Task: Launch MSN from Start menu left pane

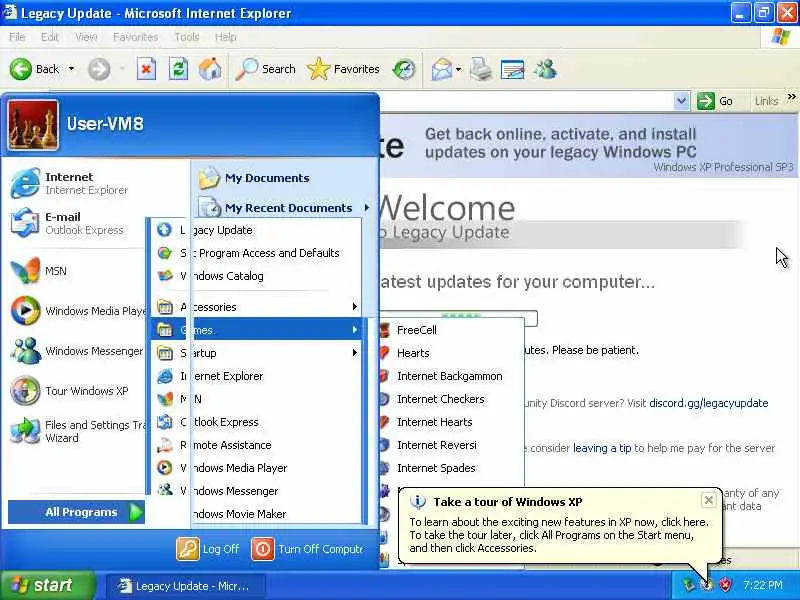Action: (75, 271)
